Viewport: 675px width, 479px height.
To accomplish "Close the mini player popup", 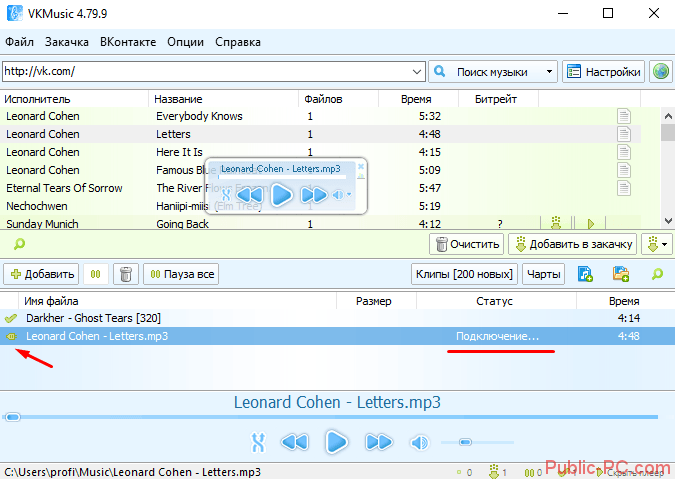I will 361,166.
